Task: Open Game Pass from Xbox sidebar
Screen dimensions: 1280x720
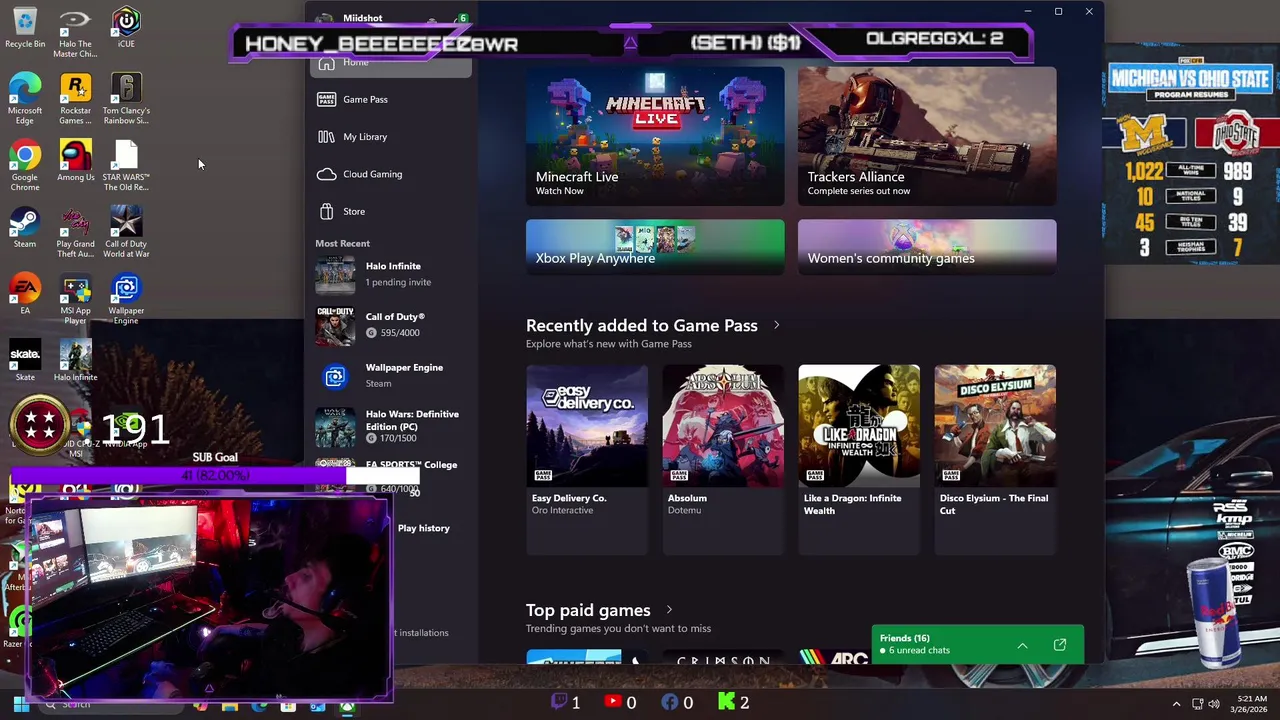Action: (391, 100)
